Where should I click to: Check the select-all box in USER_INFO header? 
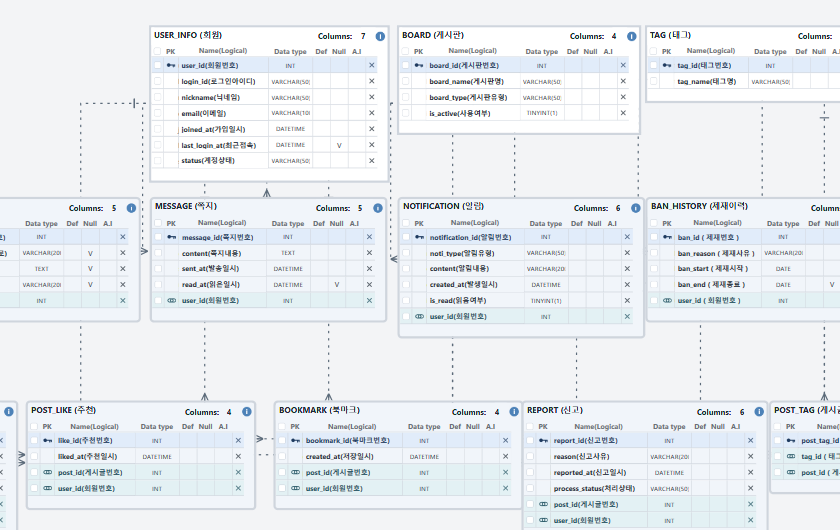point(157,51)
